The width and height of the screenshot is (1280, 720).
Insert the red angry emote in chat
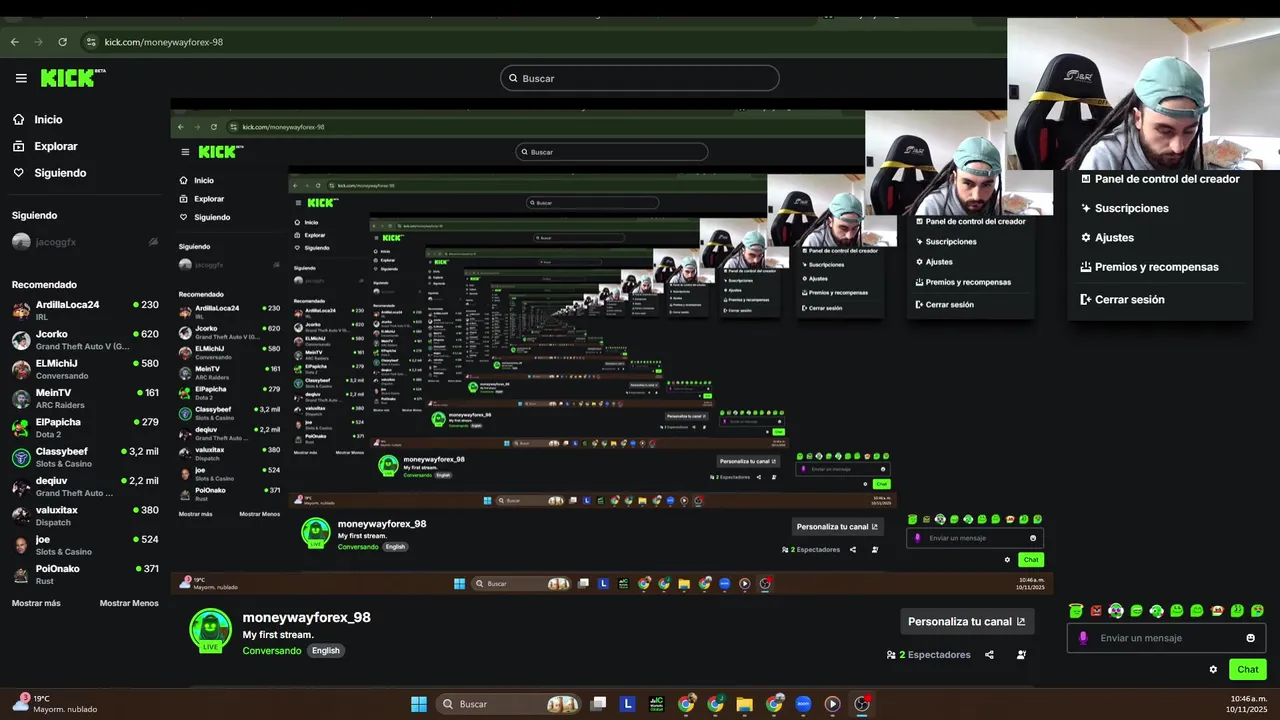tap(1096, 610)
